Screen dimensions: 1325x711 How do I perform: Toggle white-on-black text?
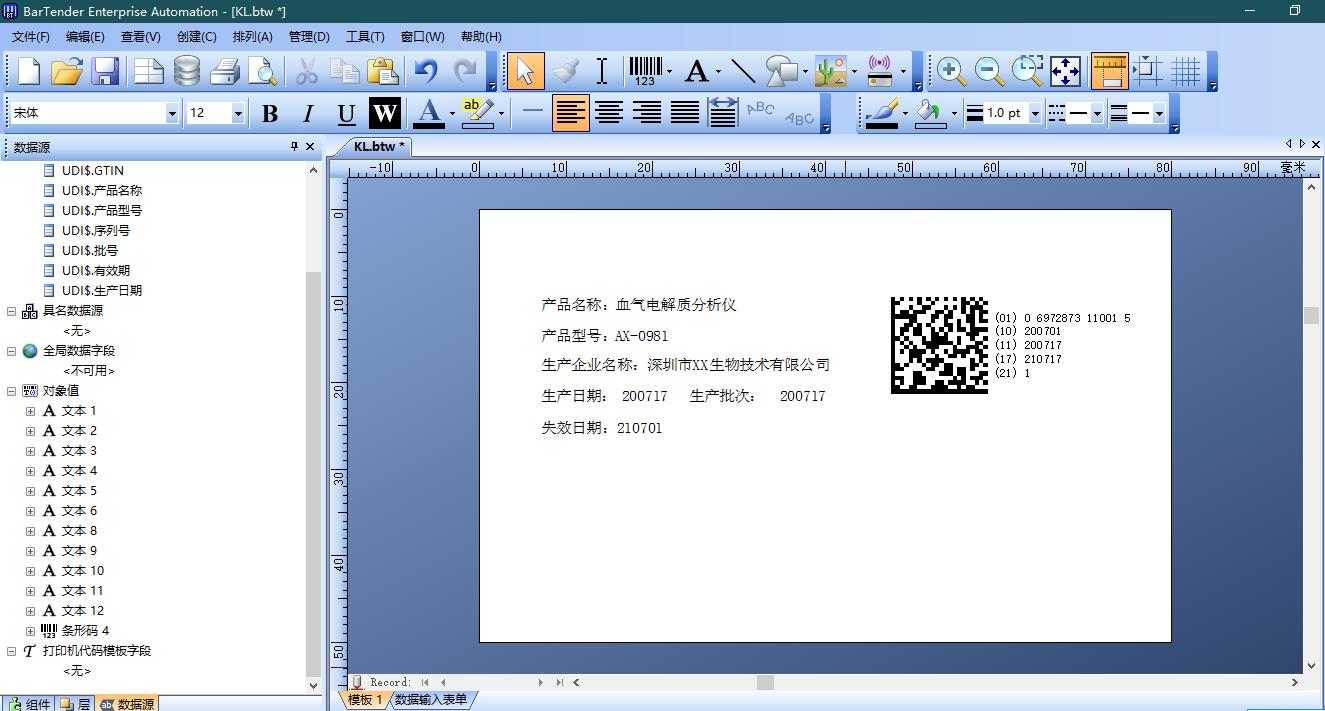pyautogui.click(x=385, y=114)
